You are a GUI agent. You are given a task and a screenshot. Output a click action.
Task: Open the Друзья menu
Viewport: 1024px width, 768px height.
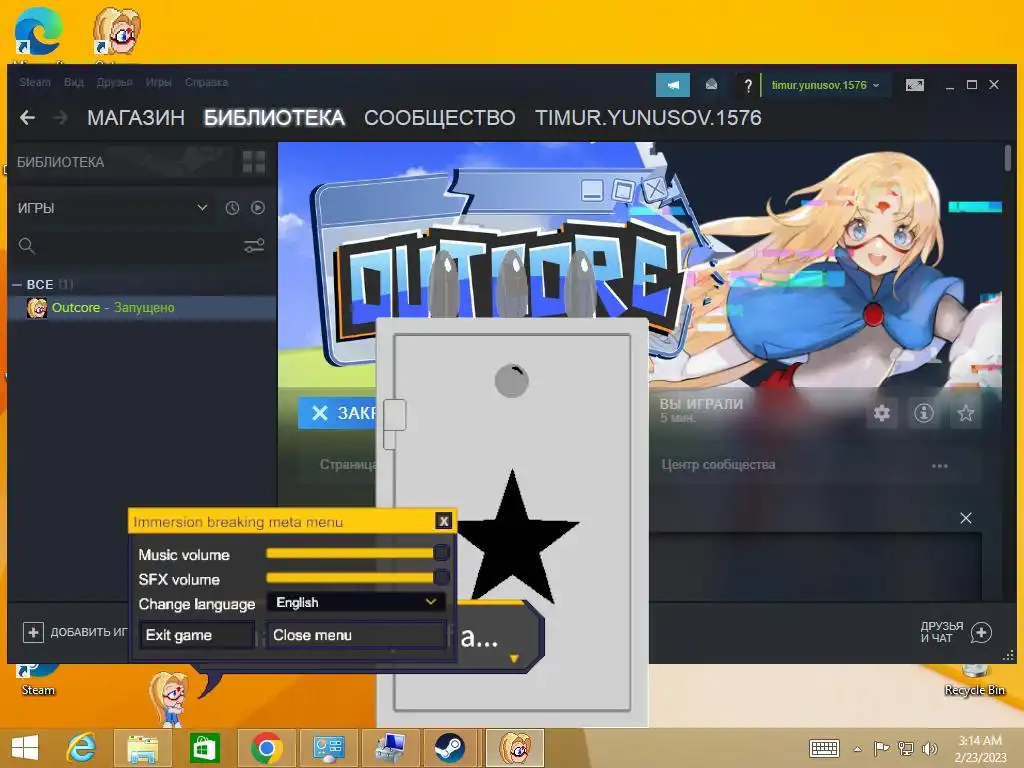pos(114,82)
